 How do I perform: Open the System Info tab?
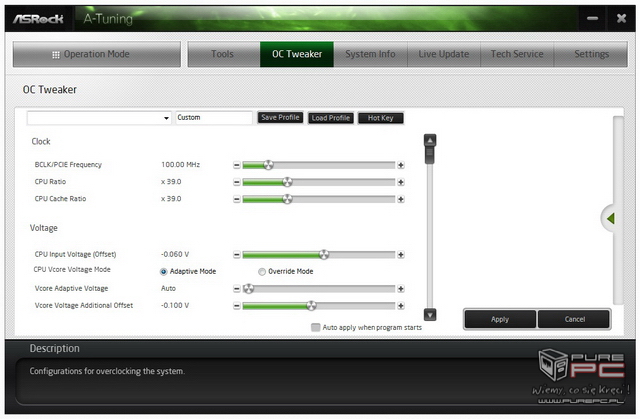click(371, 54)
